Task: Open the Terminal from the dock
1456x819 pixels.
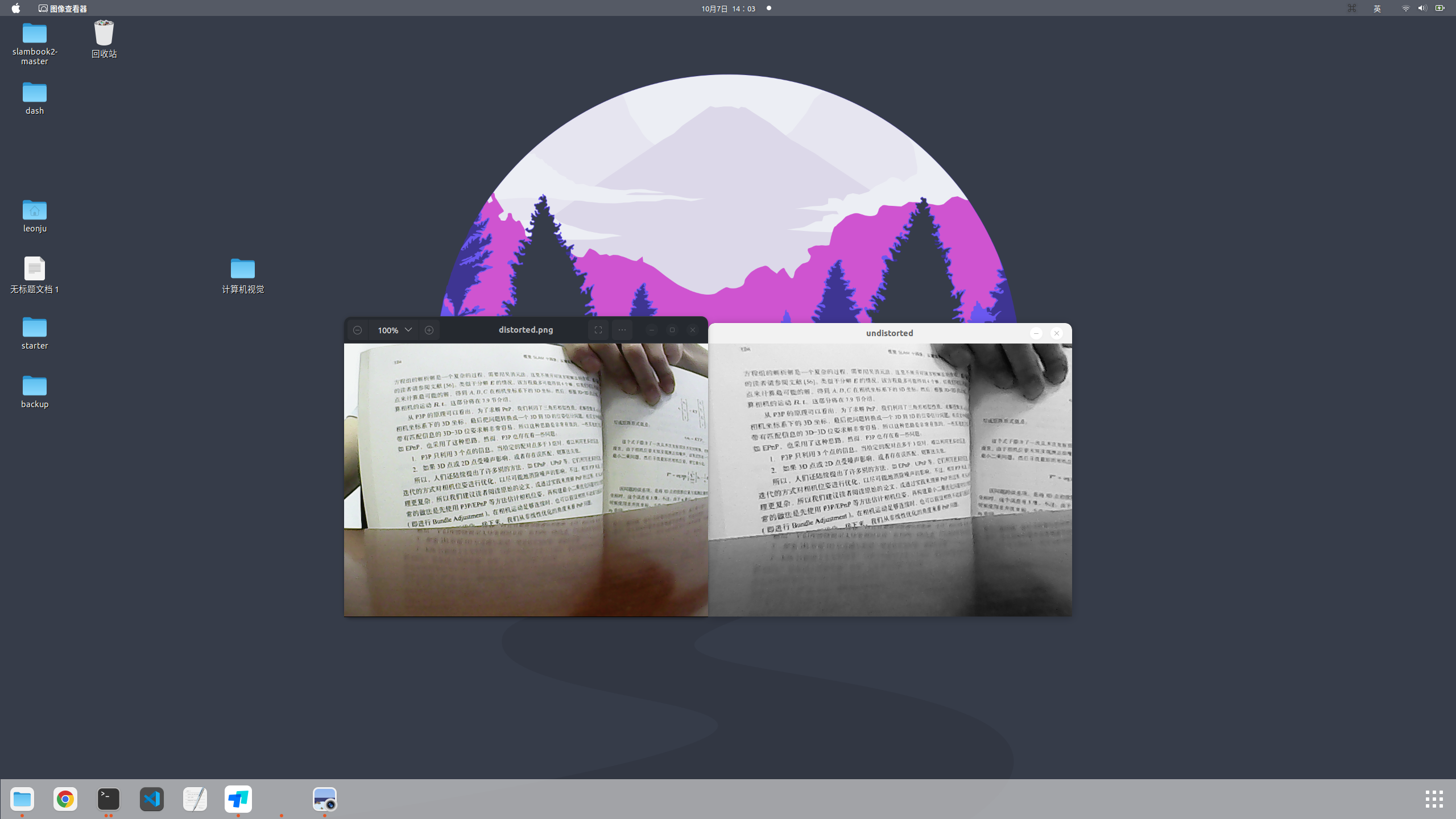Action: tap(109, 799)
